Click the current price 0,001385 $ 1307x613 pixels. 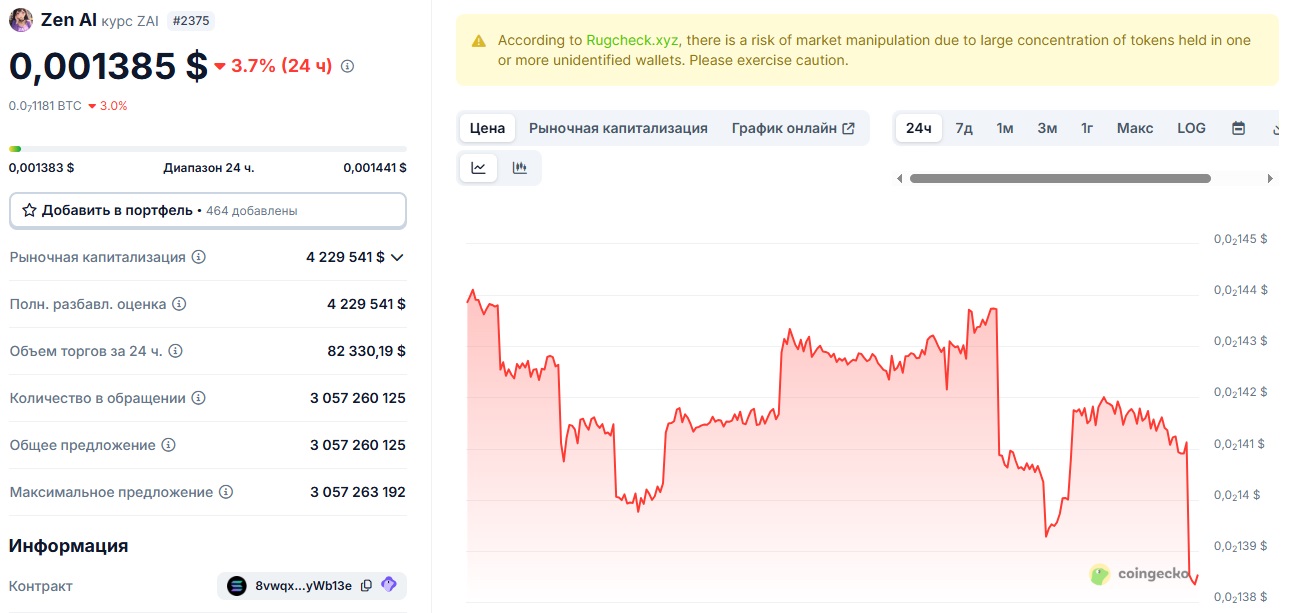click(x=108, y=66)
